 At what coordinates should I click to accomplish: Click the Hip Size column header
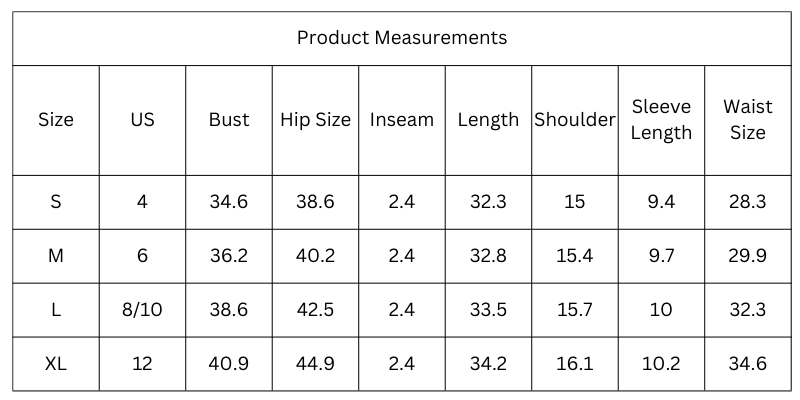point(315,120)
